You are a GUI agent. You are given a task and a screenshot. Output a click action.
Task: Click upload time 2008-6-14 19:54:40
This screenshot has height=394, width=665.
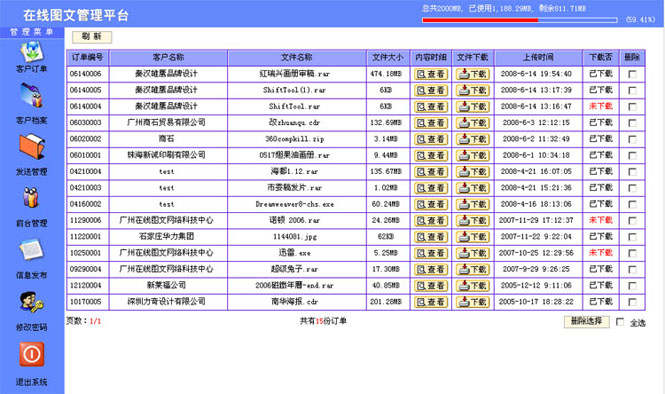point(536,74)
